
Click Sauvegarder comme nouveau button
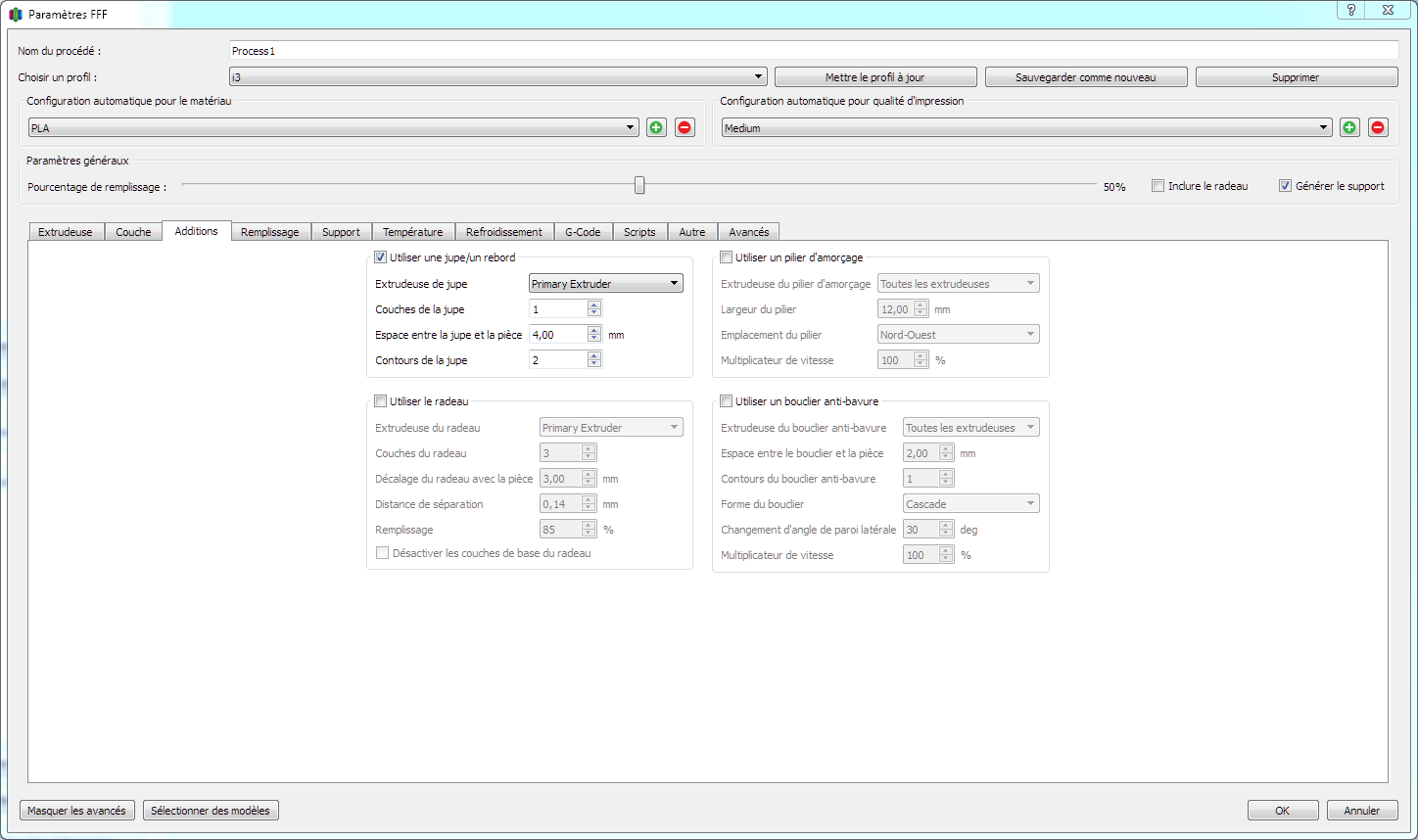tap(1085, 77)
